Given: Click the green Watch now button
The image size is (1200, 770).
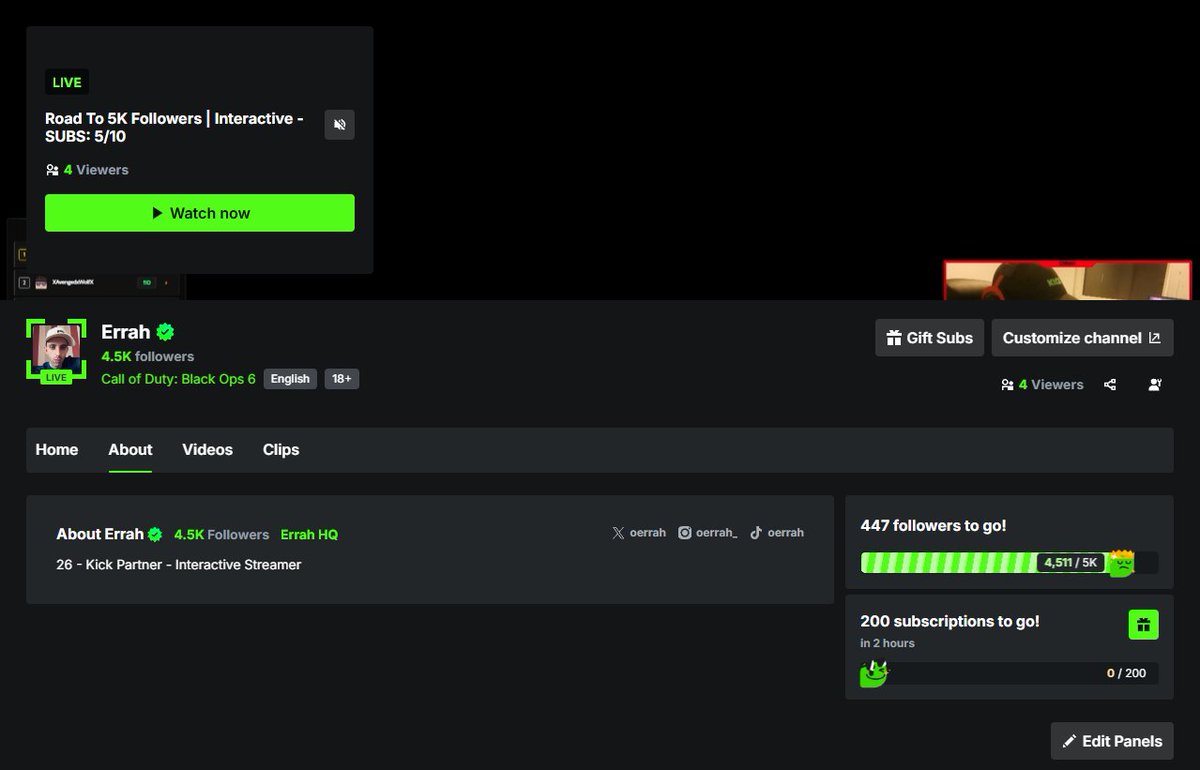Looking at the screenshot, I should 200,213.
